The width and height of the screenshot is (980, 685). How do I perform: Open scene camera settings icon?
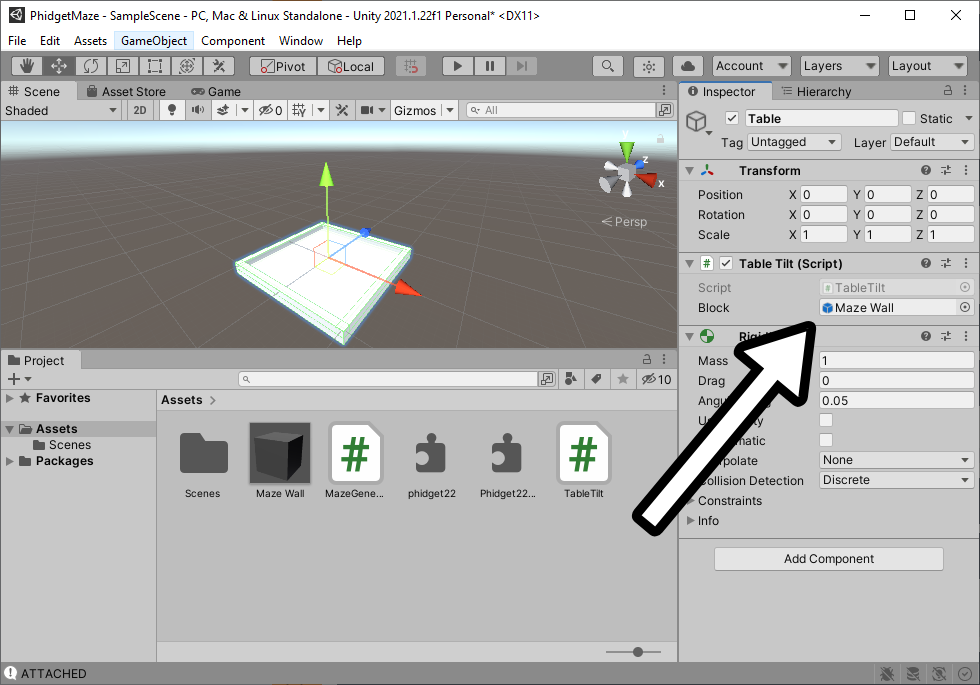pyautogui.click(x=367, y=110)
